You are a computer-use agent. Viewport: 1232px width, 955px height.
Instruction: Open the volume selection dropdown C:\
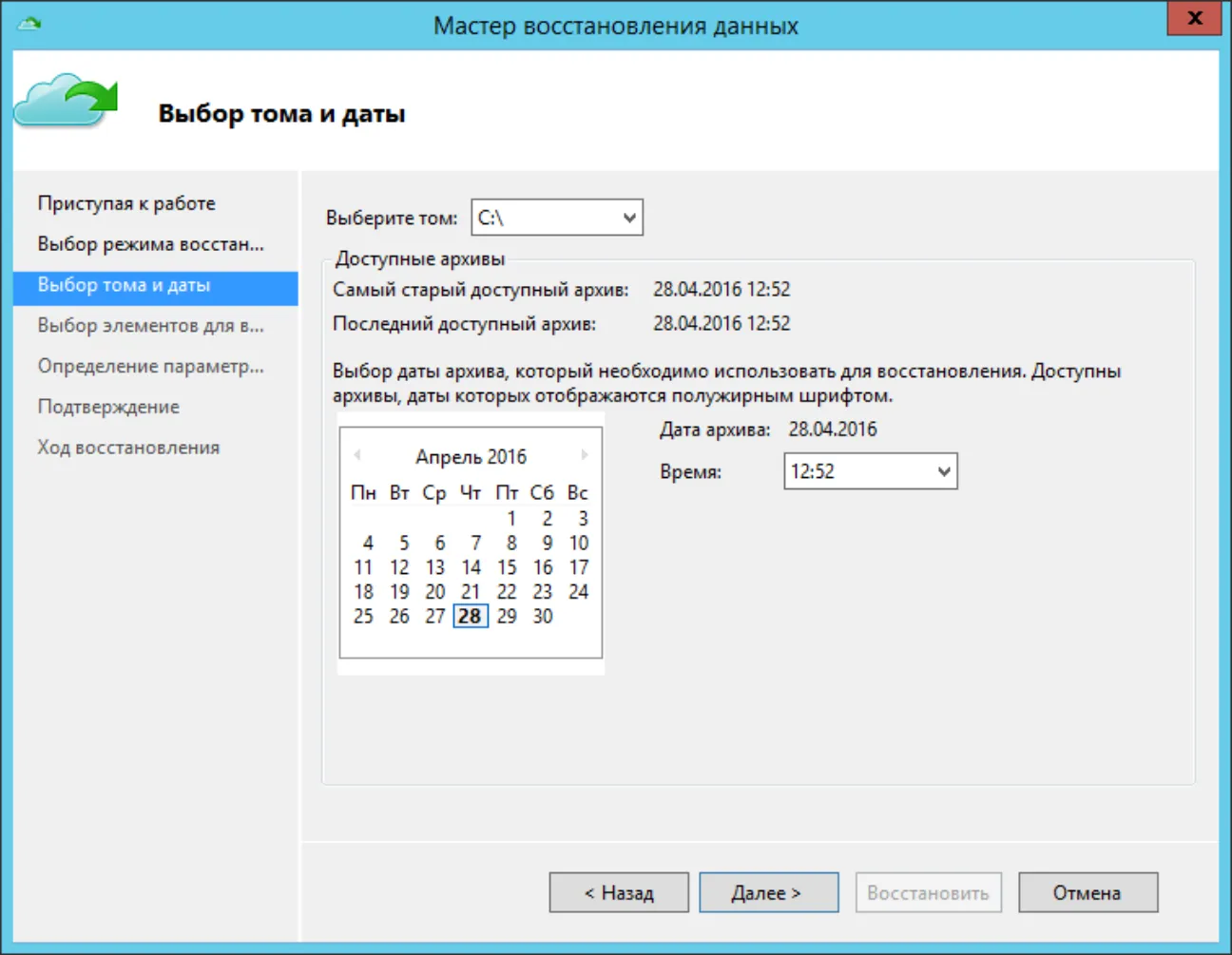tap(557, 218)
